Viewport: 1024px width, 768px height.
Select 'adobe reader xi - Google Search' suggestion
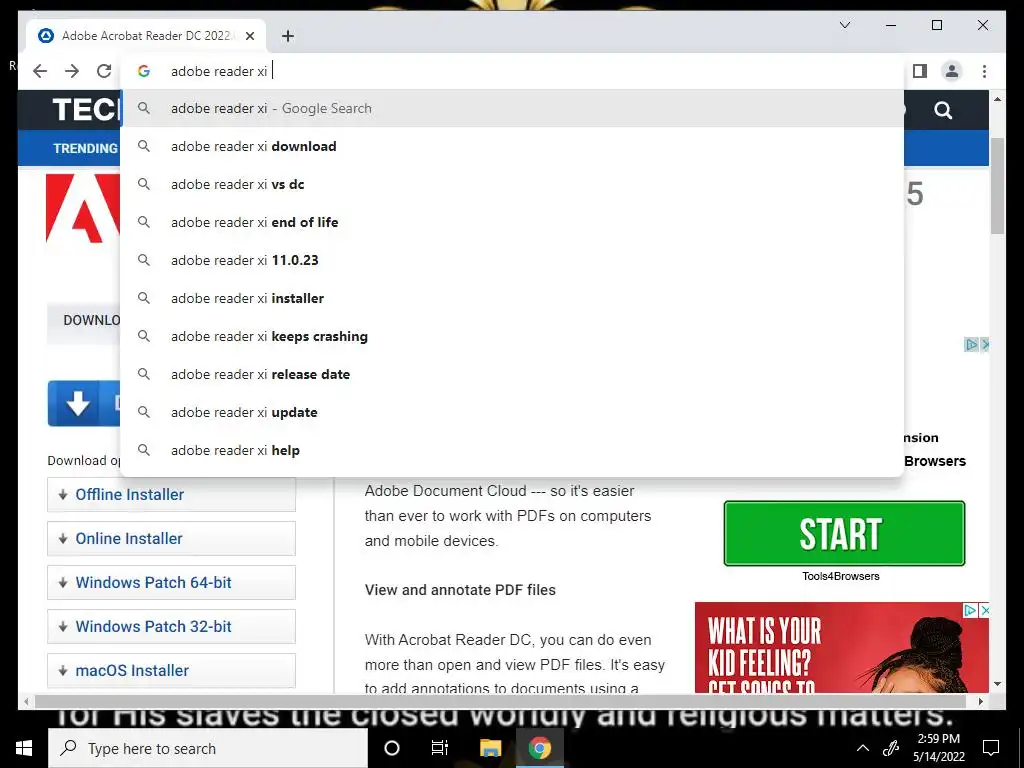512,108
